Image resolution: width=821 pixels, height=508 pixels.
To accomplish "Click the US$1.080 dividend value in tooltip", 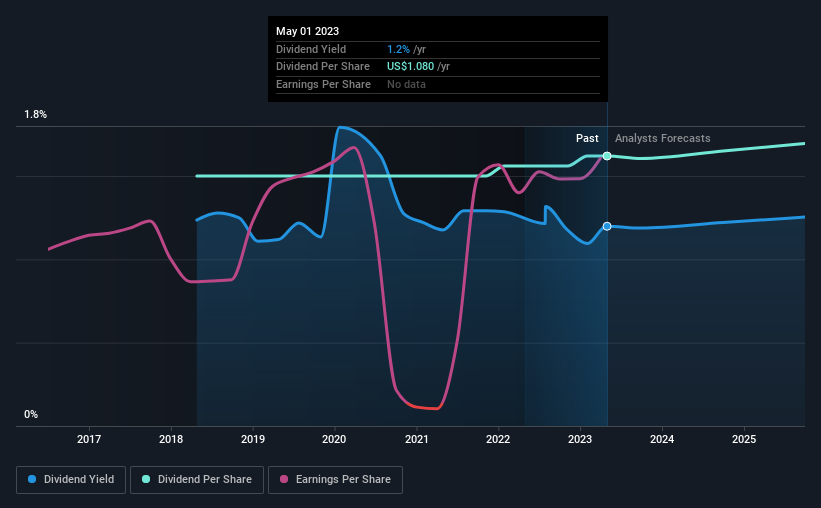I will [x=410, y=67].
